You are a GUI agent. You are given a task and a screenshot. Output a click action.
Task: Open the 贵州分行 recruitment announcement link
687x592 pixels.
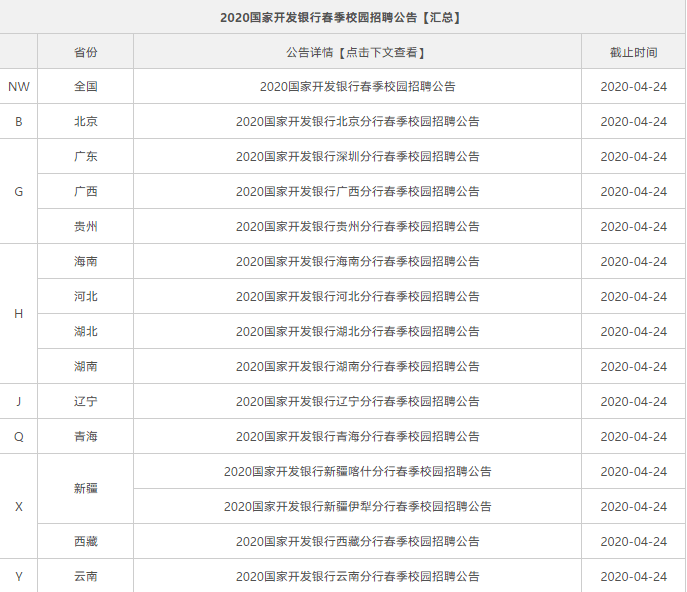(358, 227)
